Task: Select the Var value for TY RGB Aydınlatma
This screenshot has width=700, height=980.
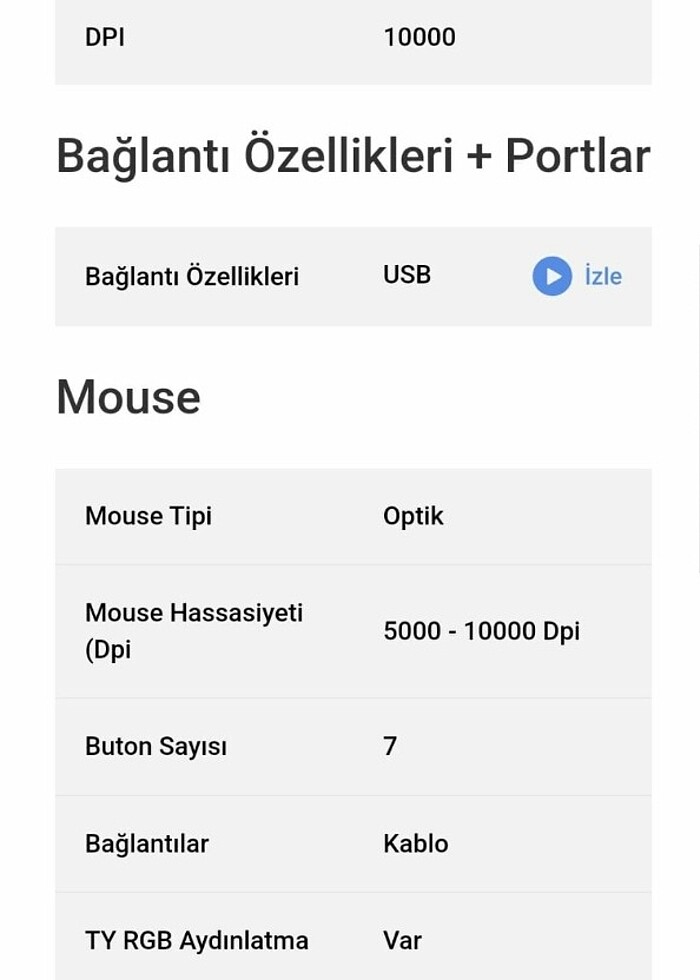Action: point(400,940)
